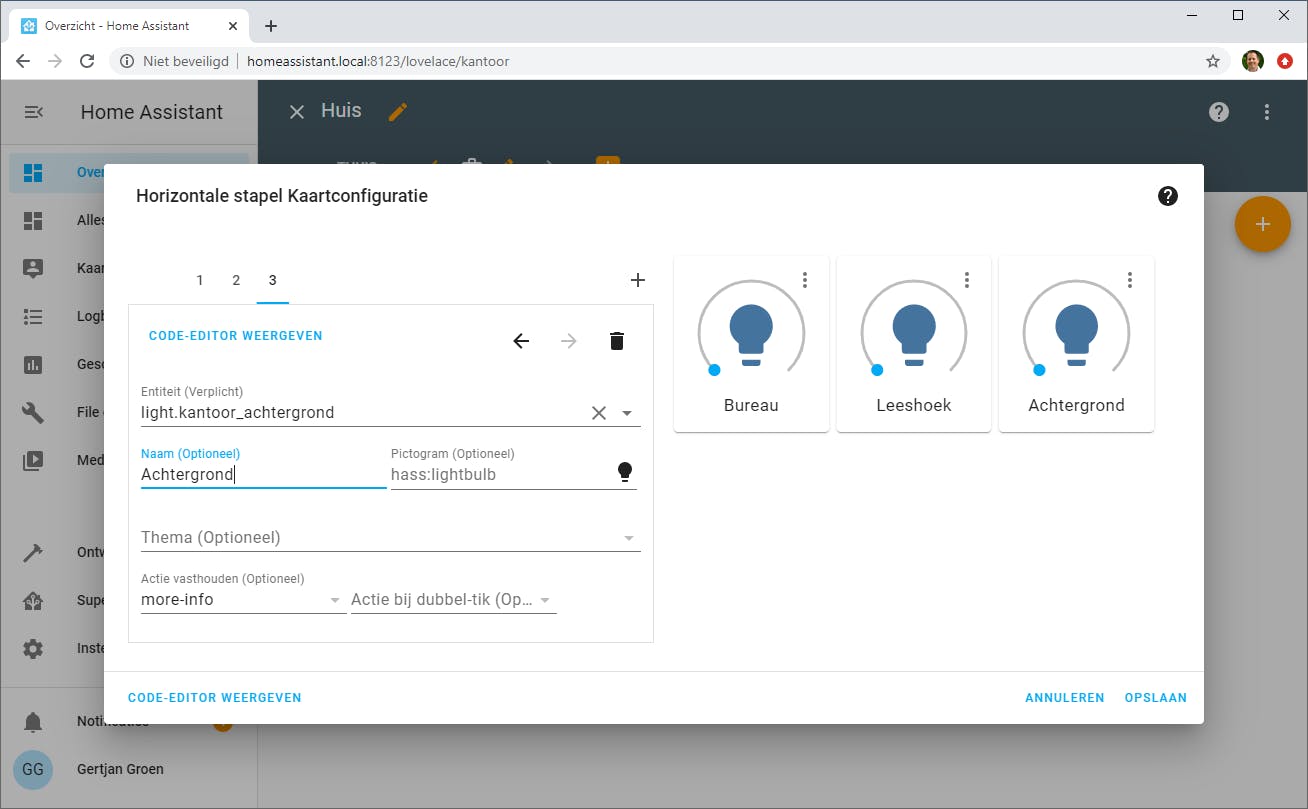Open the Thema (Optioneel) dropdown
Screen dimensions: 1308x809
point(390,537)
